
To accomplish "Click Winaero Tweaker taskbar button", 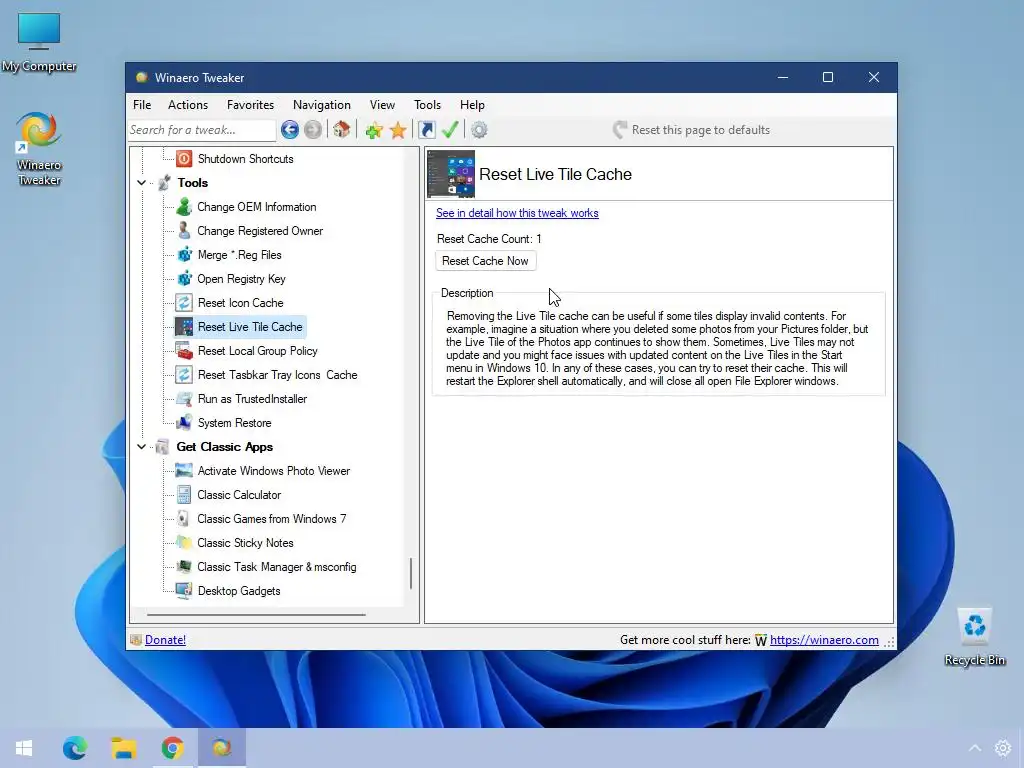I will 221,748.
